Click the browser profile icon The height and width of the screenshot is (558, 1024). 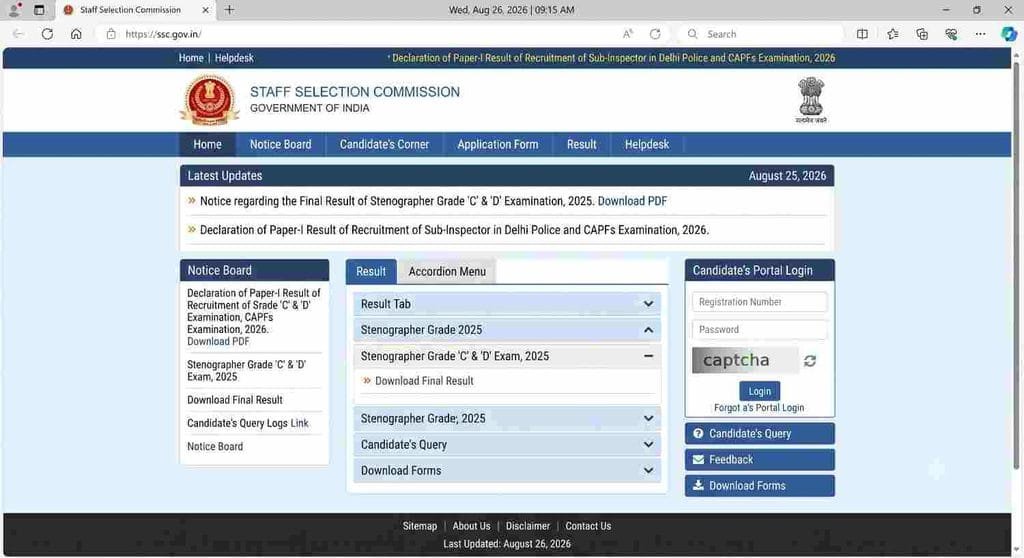click(14, 10)
